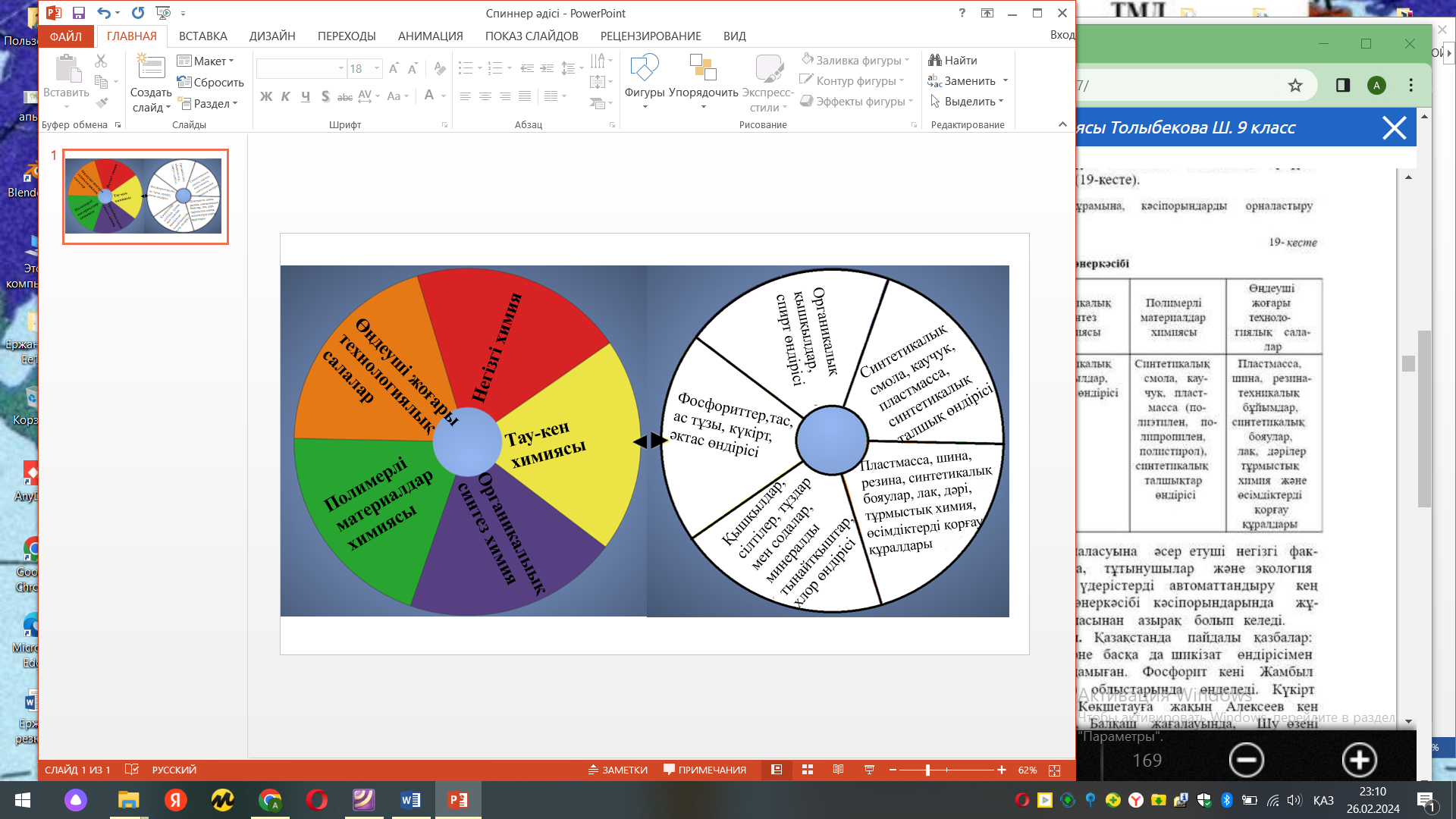Screen dimensions: 1456x819
Task: Decrease font size with small A icon
Action: [413, 69]
